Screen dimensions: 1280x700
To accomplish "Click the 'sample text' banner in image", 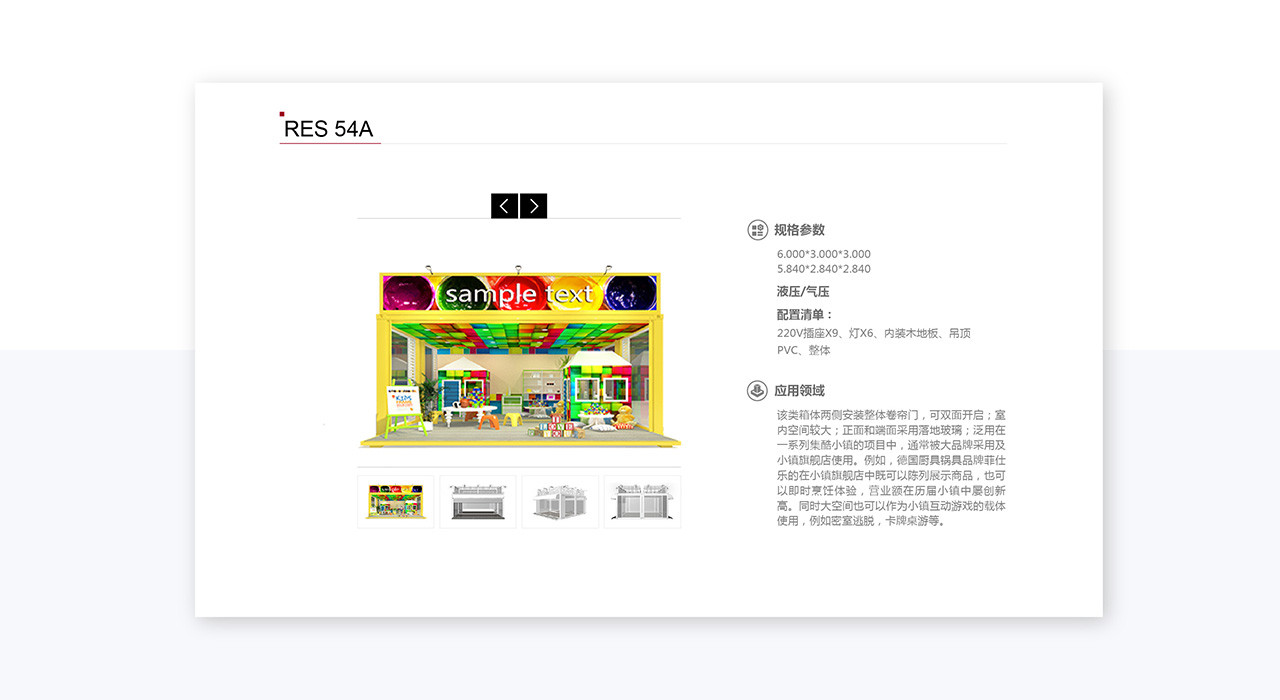I will 519,293.
